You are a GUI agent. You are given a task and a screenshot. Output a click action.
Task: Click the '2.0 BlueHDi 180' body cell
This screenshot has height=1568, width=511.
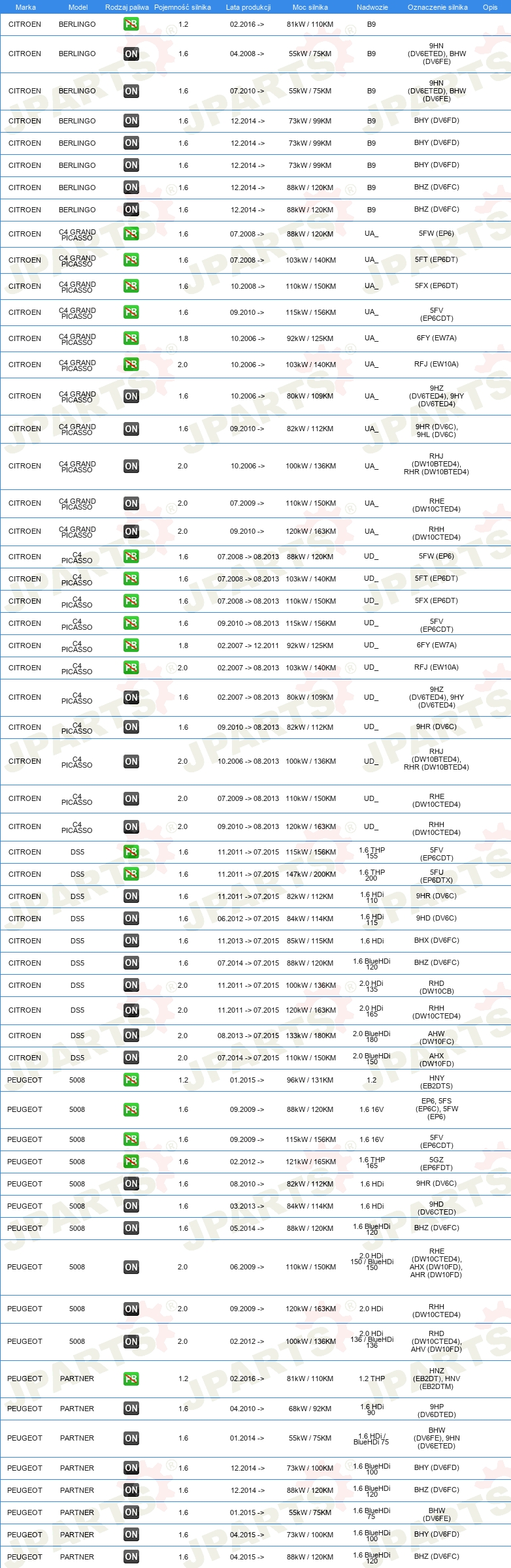(x=372, y=1036)
